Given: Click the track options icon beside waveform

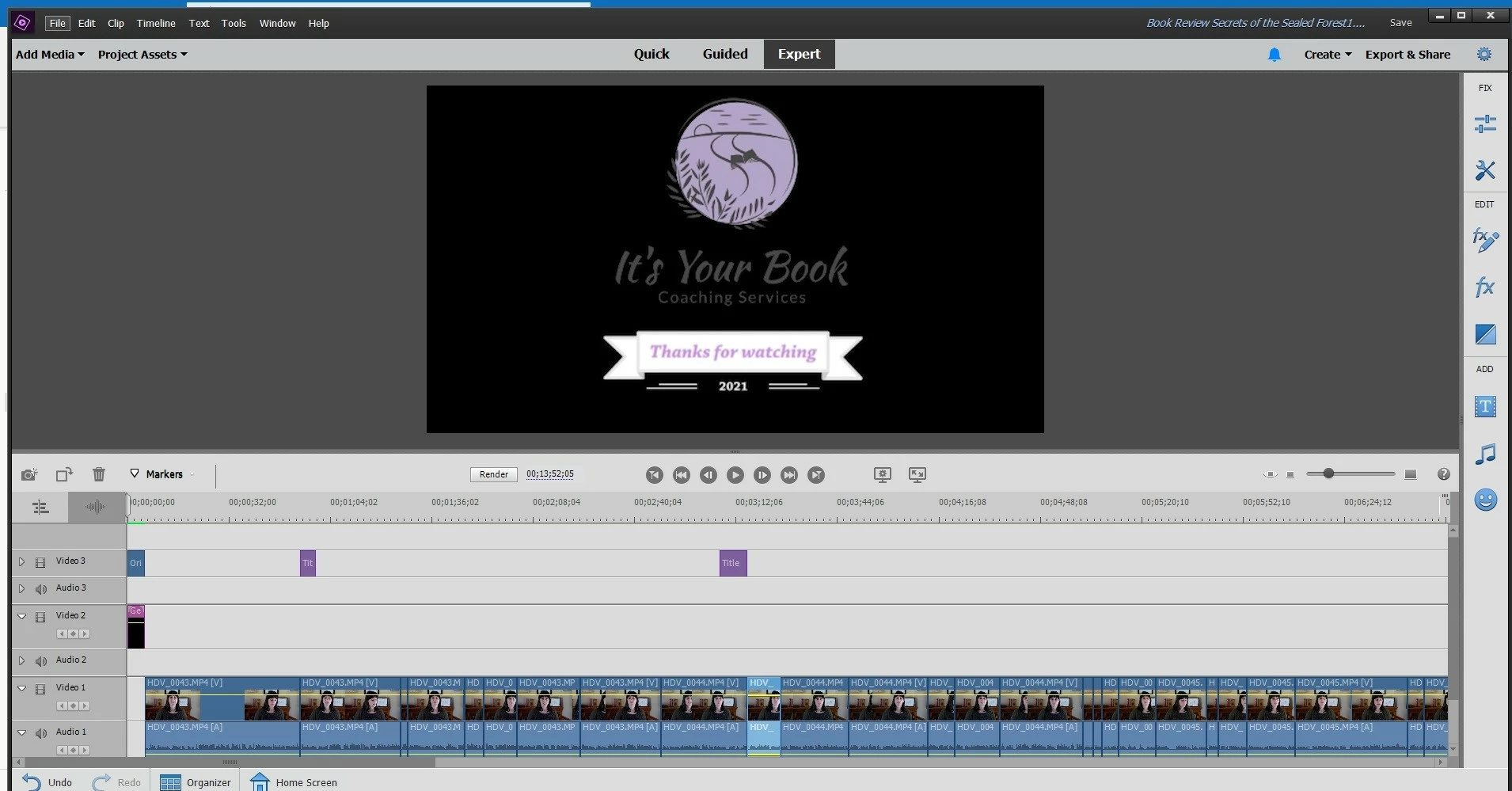Looking at the screenshot, I should (40, 508).
